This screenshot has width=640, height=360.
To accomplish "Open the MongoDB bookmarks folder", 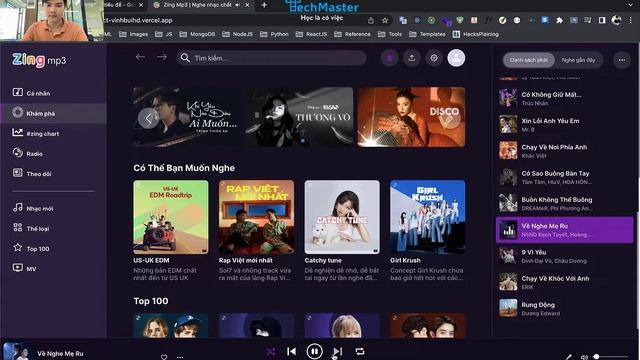I will tap(198, 34).
